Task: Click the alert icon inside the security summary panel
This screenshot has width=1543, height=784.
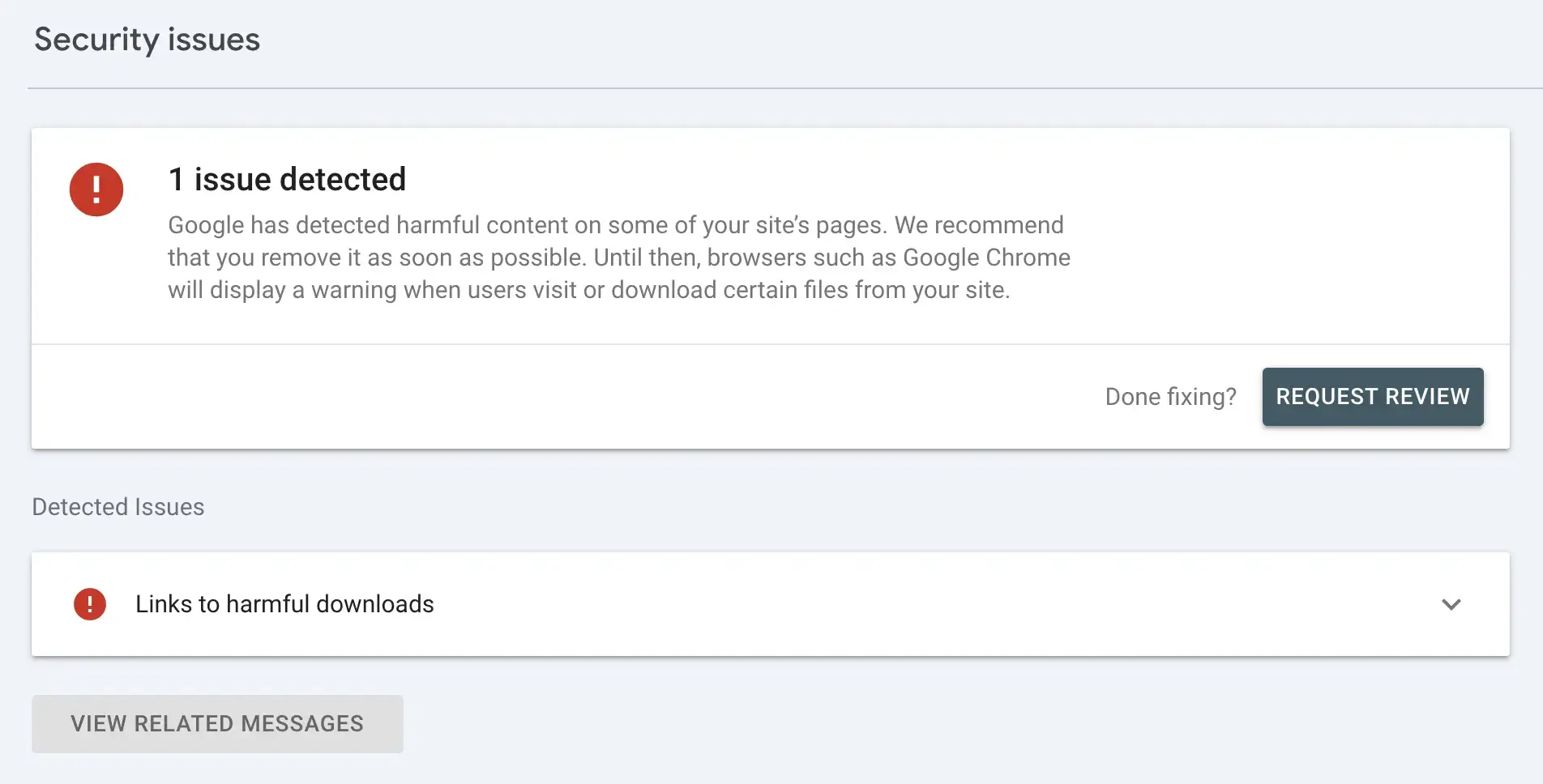Action: tap(96, 189)
